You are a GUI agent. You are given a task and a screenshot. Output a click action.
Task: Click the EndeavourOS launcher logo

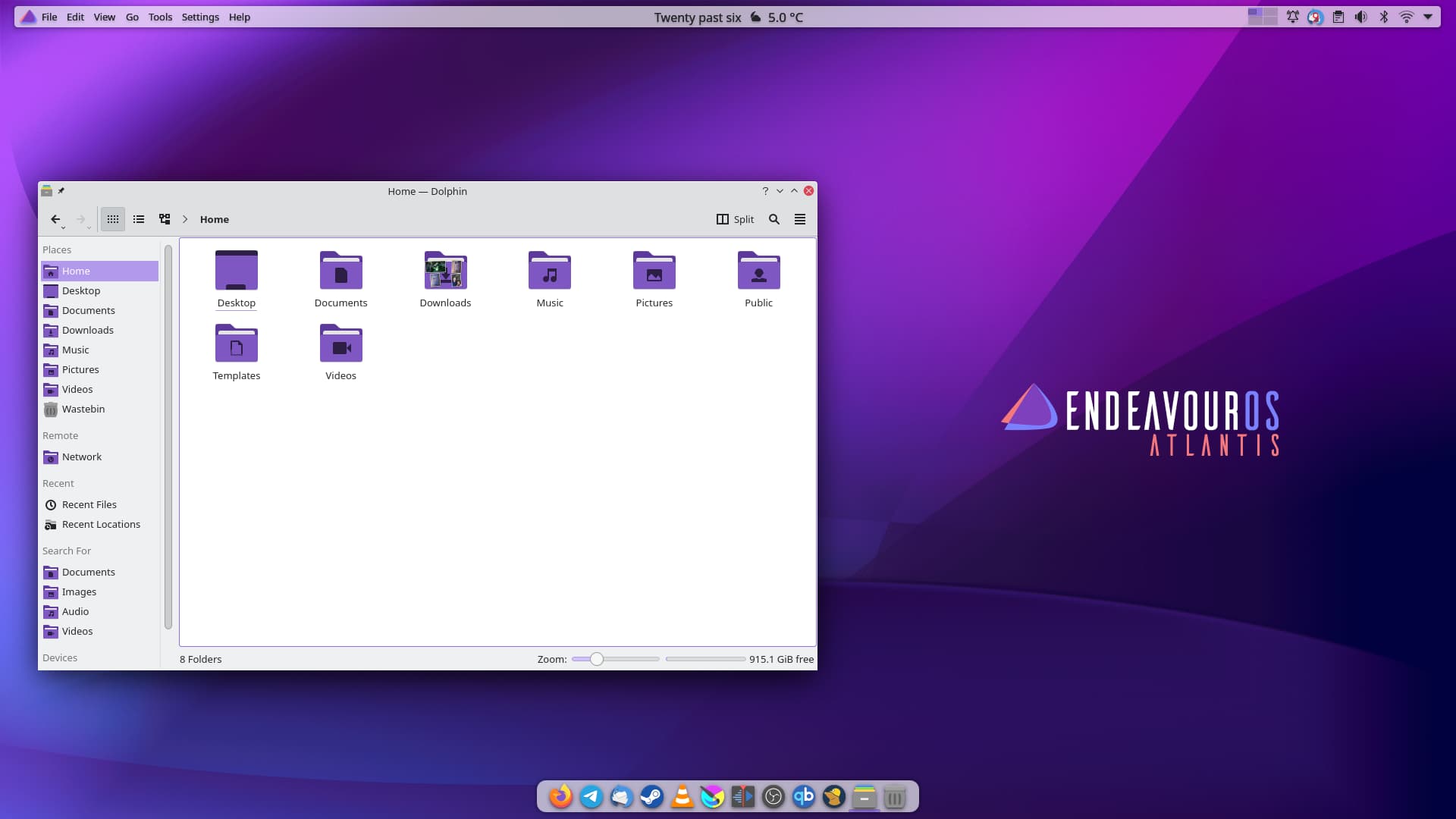pos(28,17)
